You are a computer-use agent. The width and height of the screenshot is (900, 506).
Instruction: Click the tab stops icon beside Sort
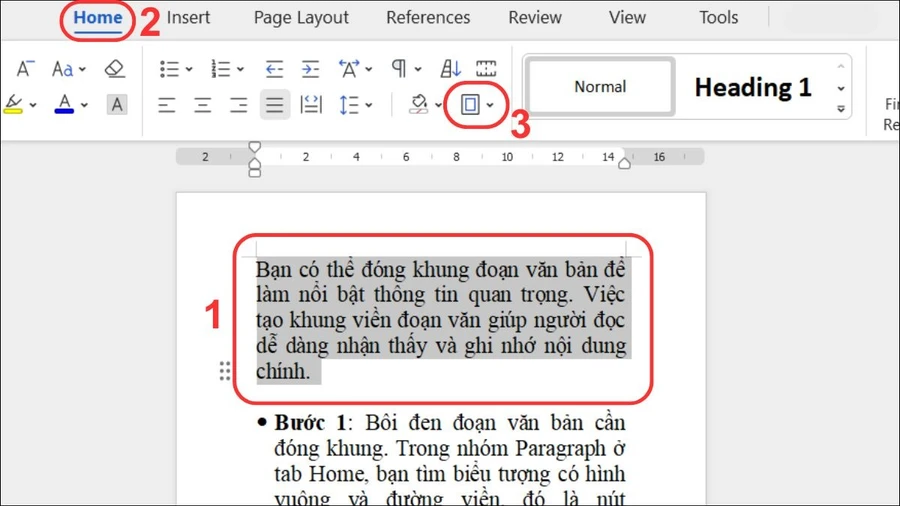486,69
